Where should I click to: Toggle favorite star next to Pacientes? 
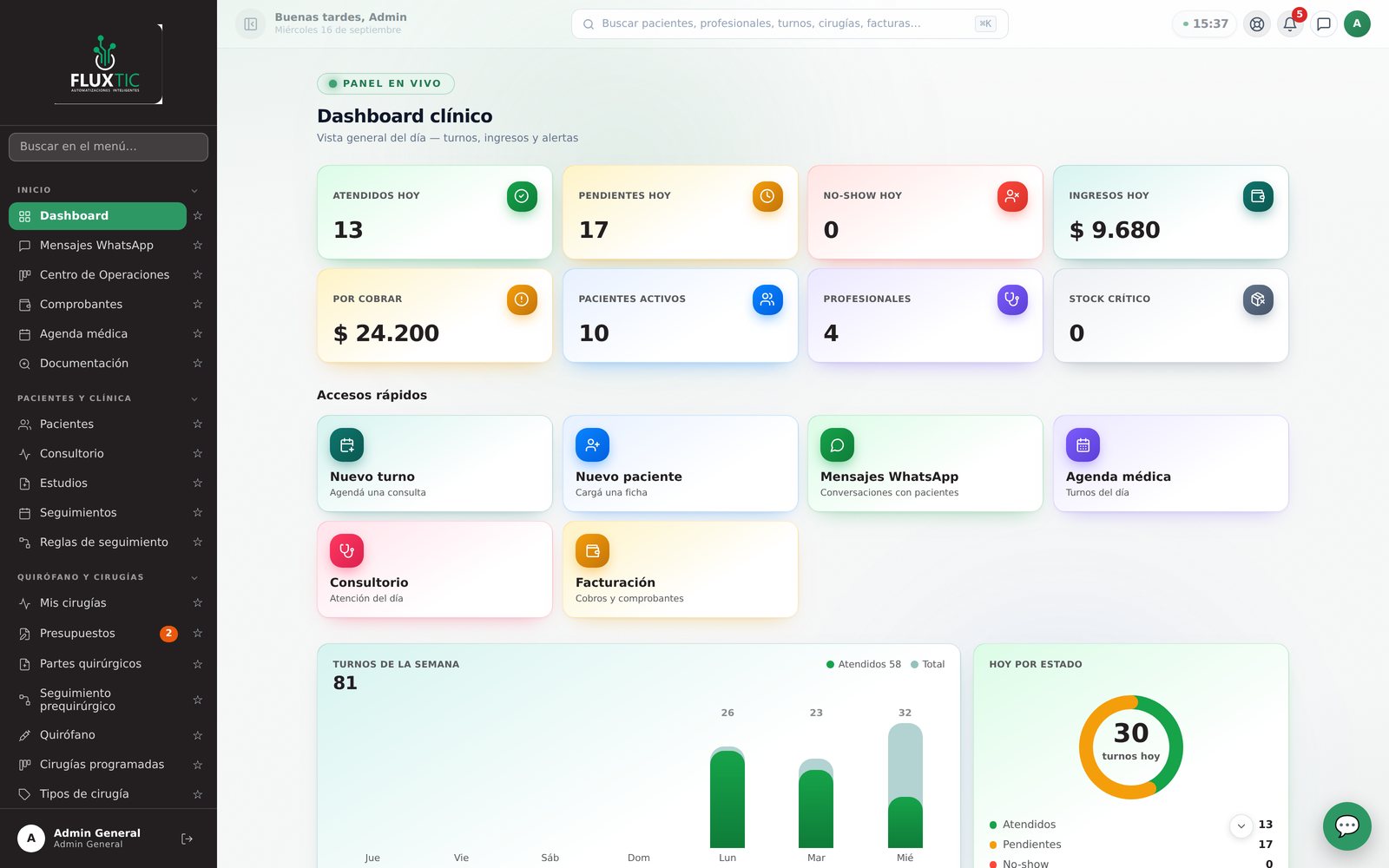click(x=197, y=424)
